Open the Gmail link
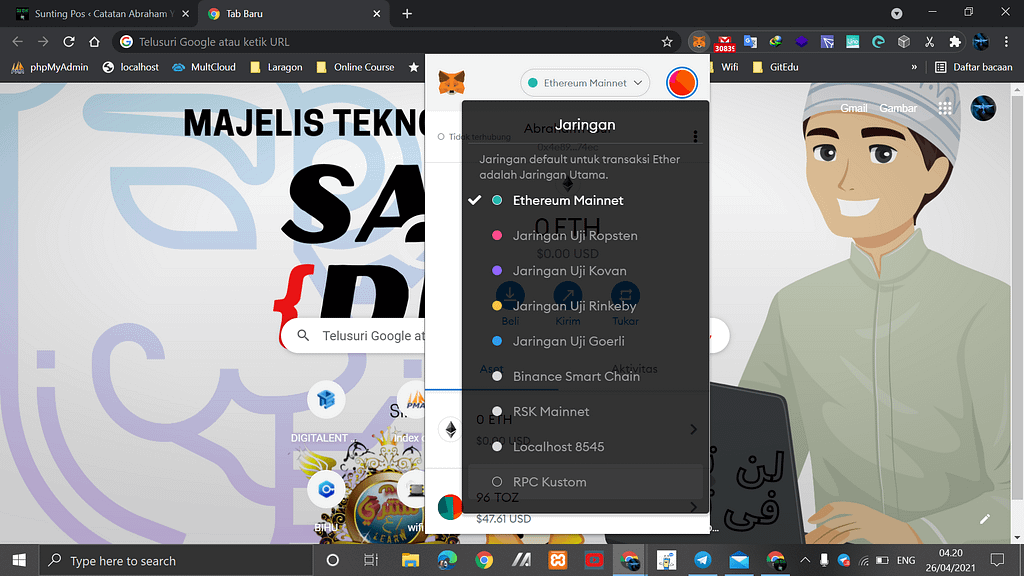The image size is (1024, 576). pos(854,108)
